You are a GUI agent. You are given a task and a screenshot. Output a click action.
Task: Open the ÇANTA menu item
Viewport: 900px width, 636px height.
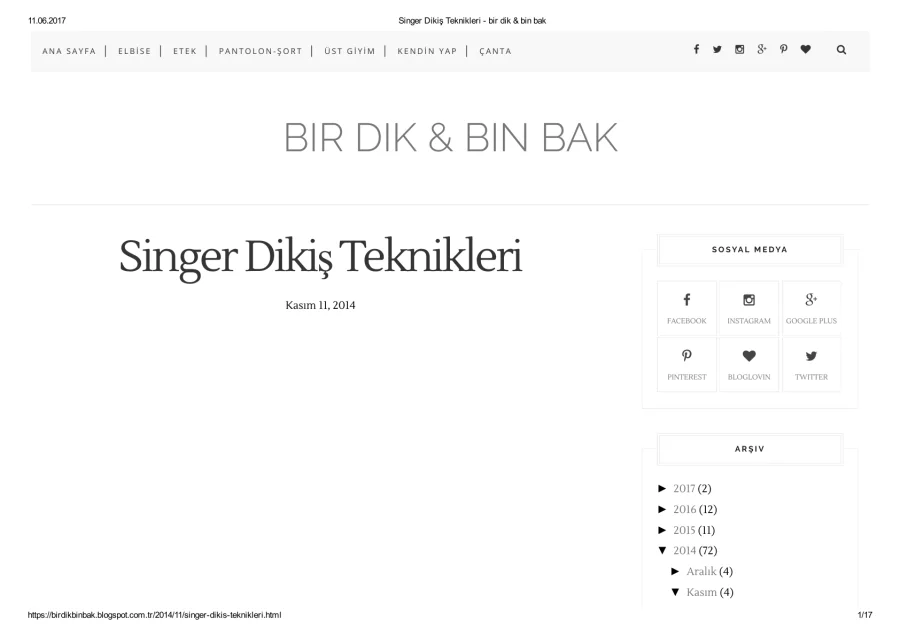tap(495, 51)
